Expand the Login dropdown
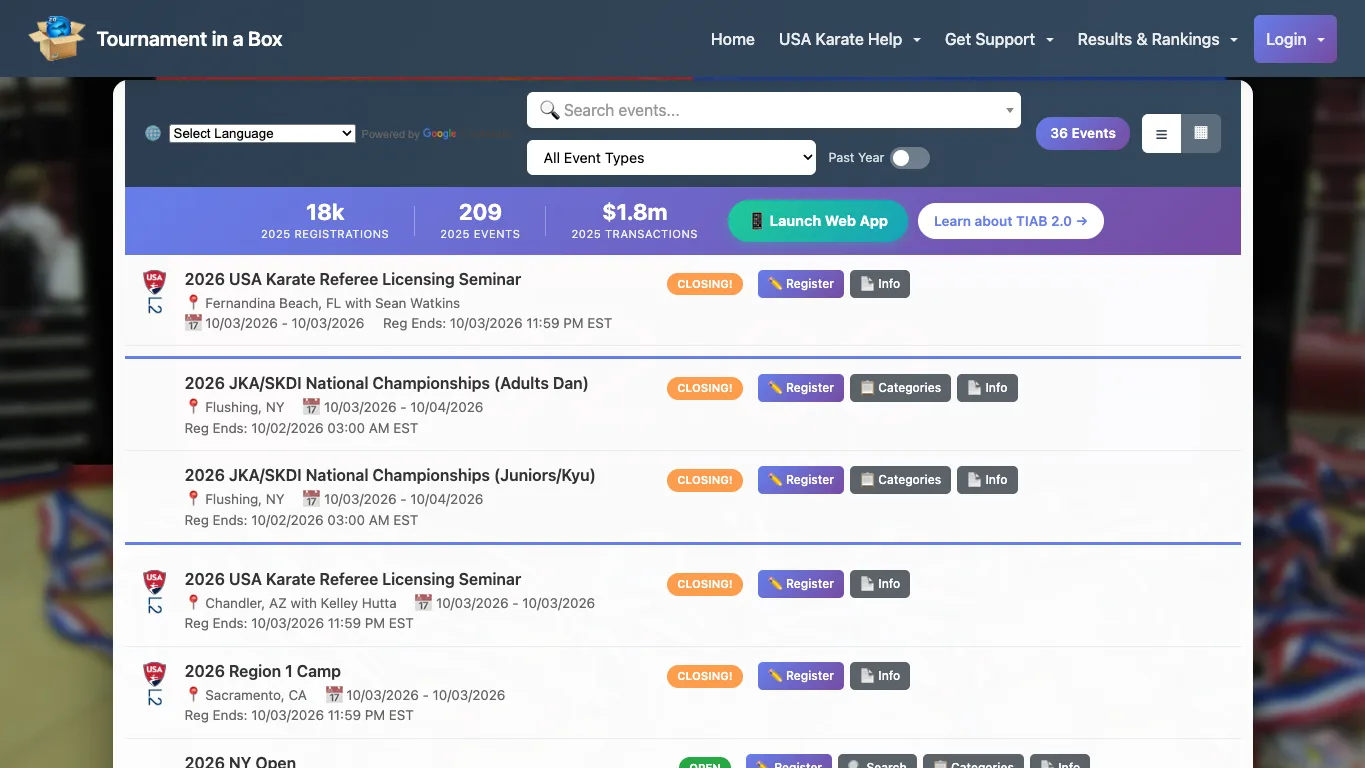 (1295, 39)
